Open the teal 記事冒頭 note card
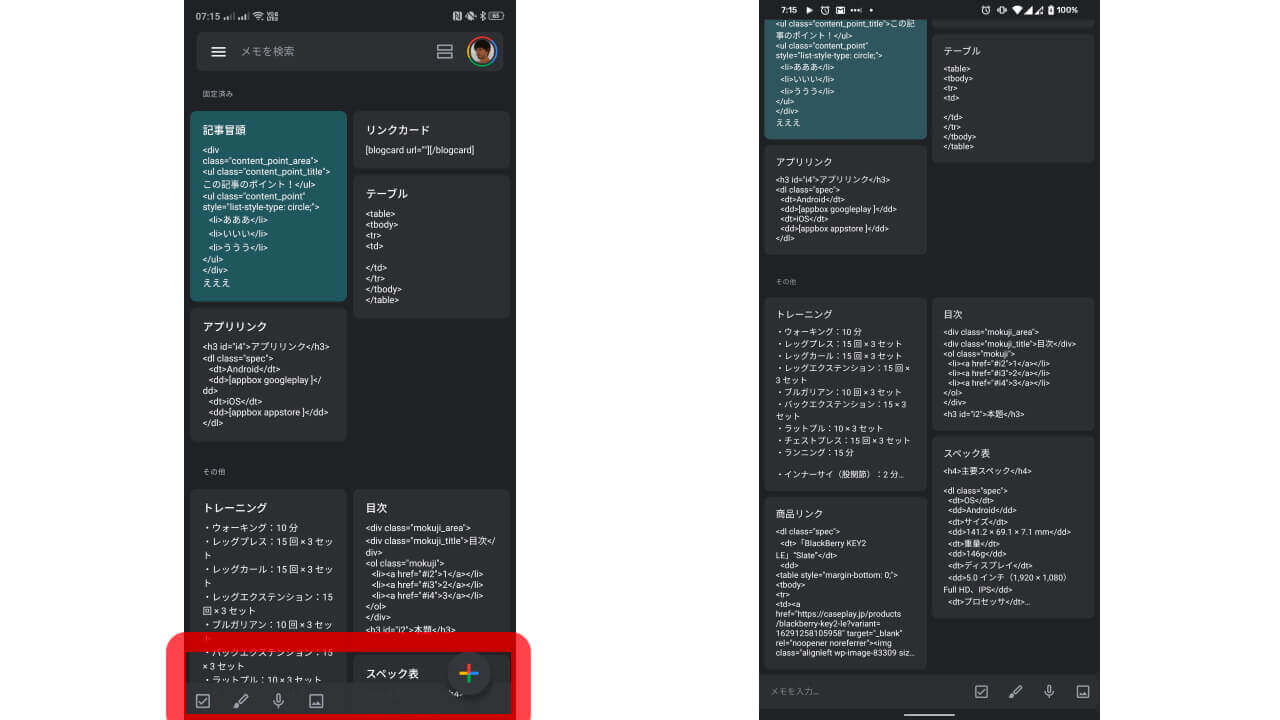This screenshot has height=720, width=1280. (x=268, y=206)
